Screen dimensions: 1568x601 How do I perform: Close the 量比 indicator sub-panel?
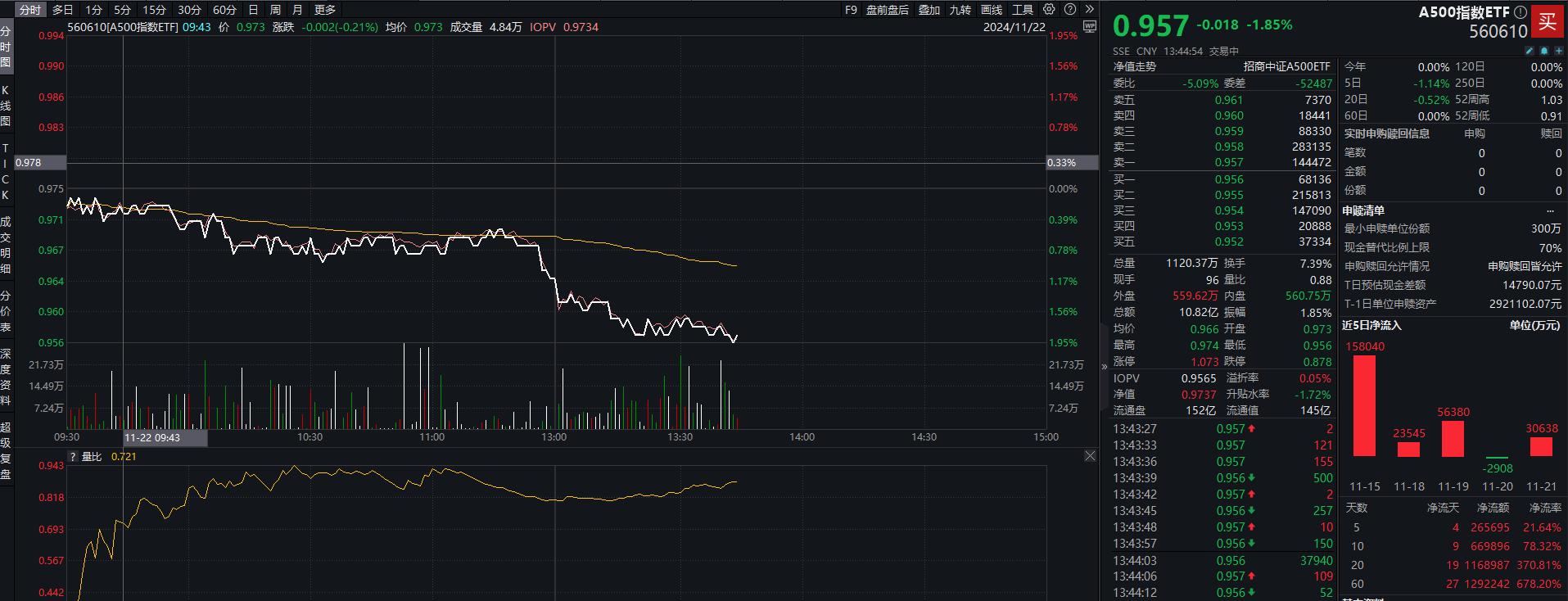(x=1090, y=456)
